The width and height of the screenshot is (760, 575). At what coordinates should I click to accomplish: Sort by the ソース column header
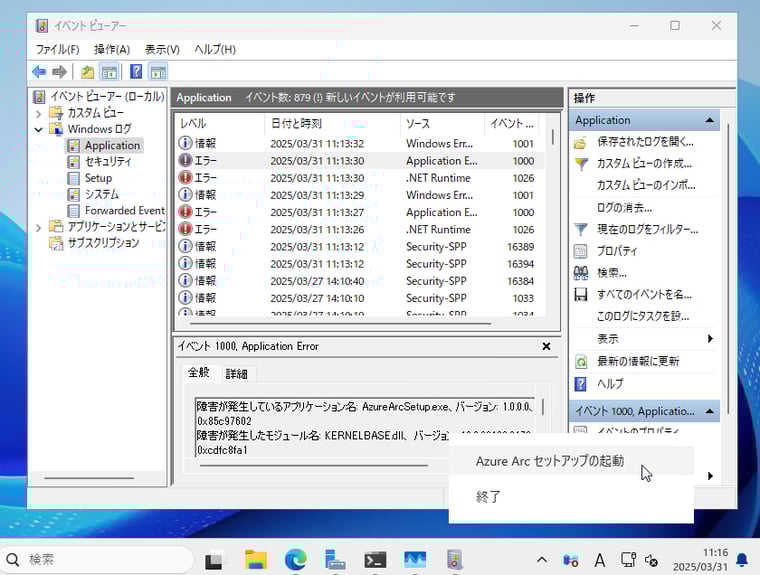442,124
